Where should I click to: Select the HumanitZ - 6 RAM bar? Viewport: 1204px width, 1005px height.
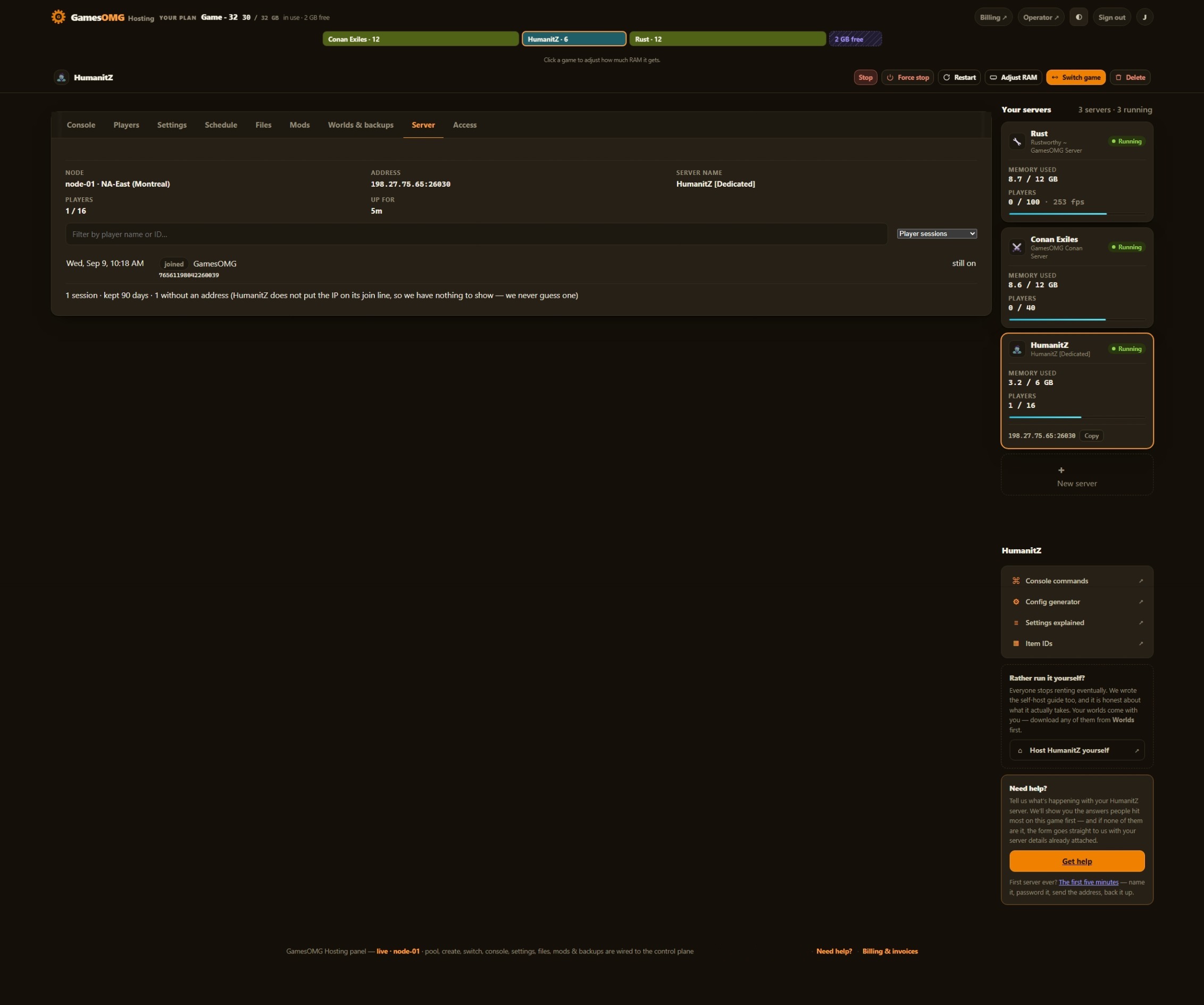tap(573, 39)
